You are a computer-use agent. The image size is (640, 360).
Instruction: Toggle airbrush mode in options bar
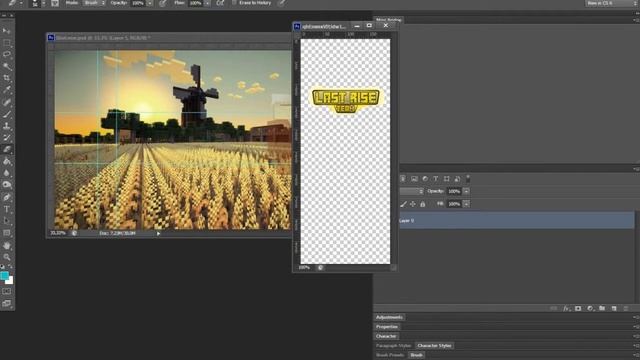click(x=220, y=3)
